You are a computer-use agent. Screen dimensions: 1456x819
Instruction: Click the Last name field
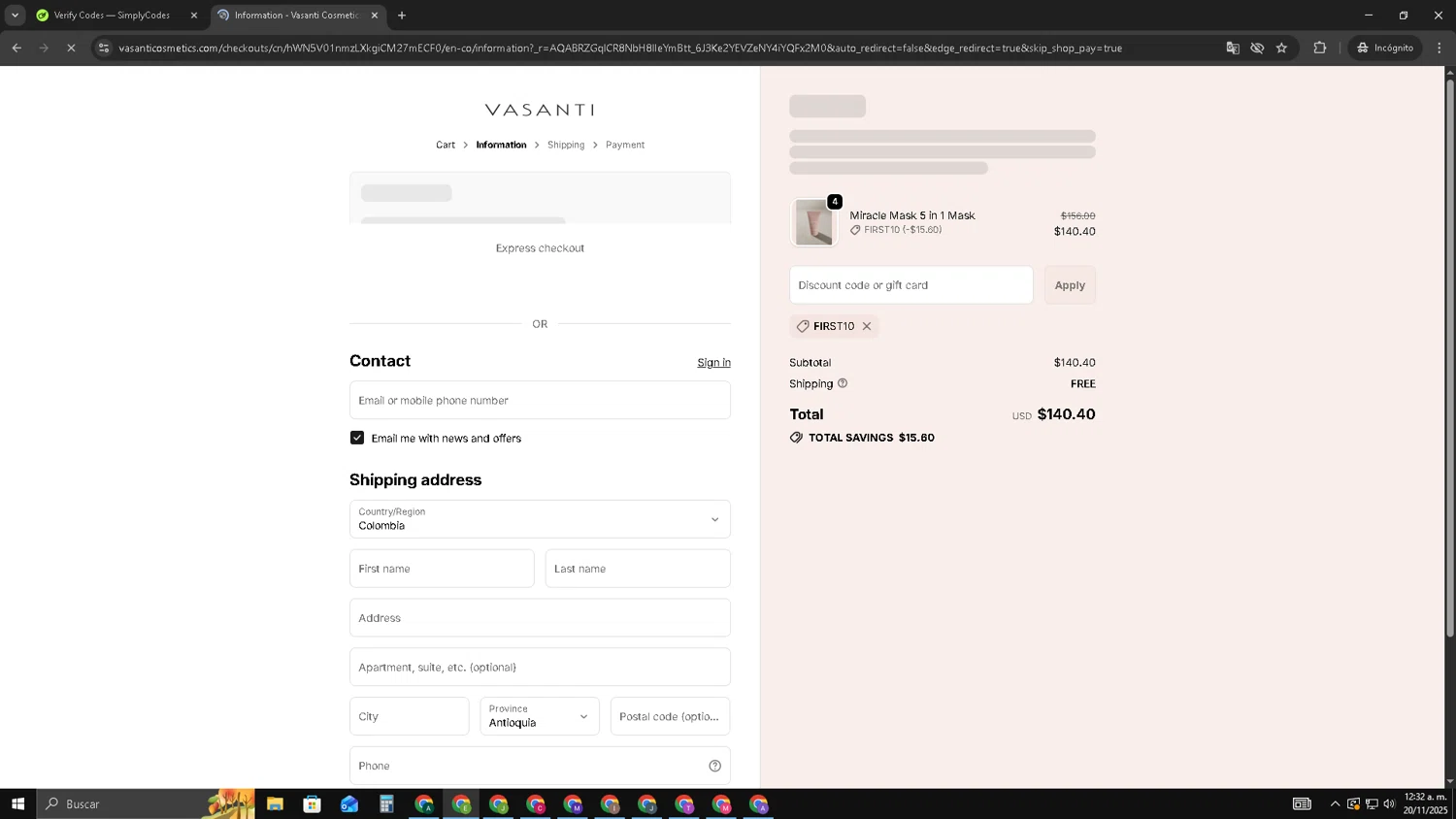coord(638,569)
